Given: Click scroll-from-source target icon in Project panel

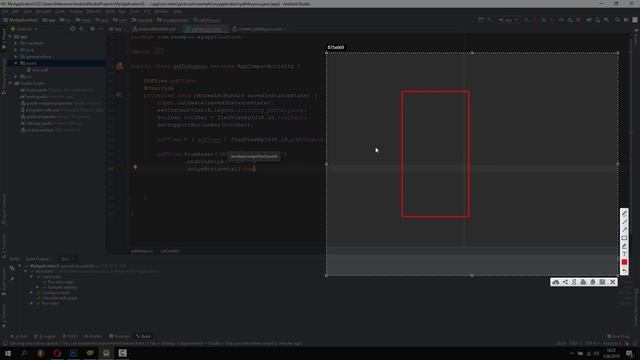Looking at the screenshot, I should coord(73,29).
